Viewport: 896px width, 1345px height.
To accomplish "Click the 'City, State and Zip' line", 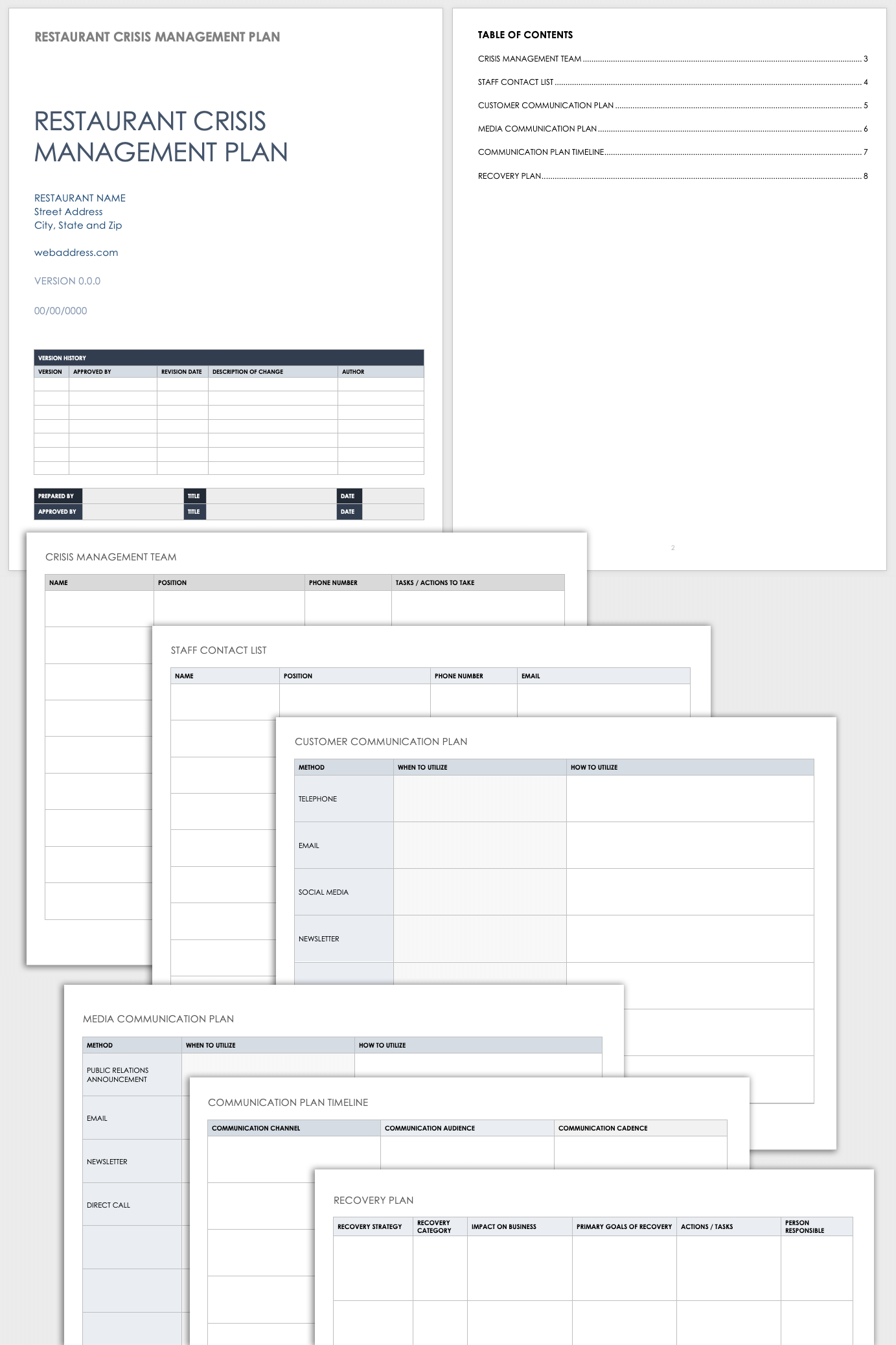I will [x=78, y=225].
